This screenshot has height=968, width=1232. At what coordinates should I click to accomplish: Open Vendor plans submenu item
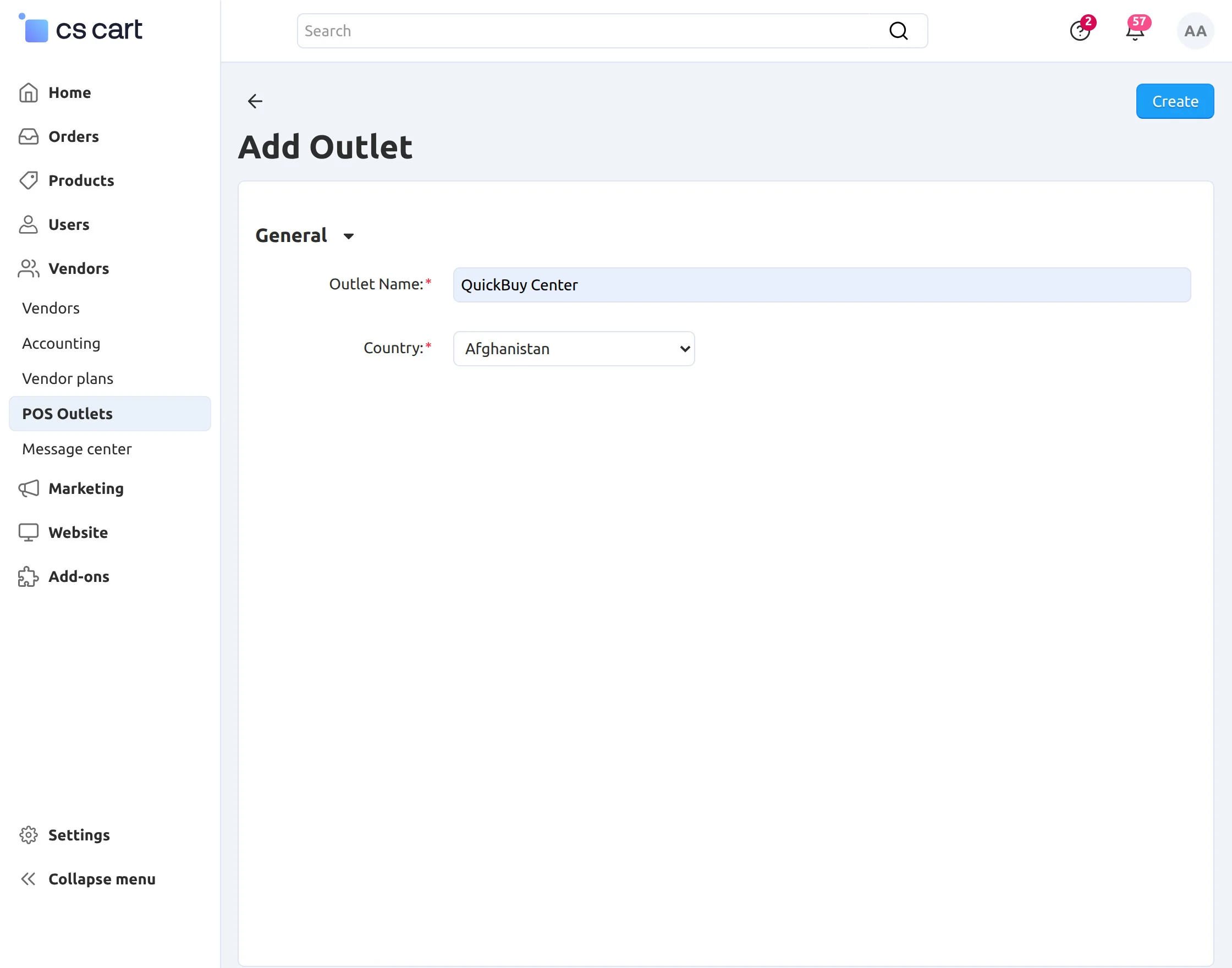coord(68,378)
